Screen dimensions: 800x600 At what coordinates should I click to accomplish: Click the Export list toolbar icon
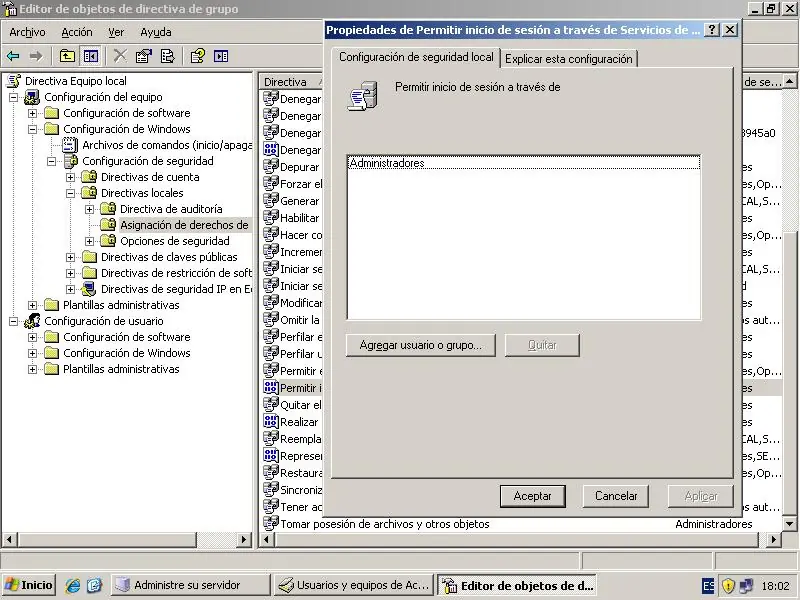[x=167, y=56]
